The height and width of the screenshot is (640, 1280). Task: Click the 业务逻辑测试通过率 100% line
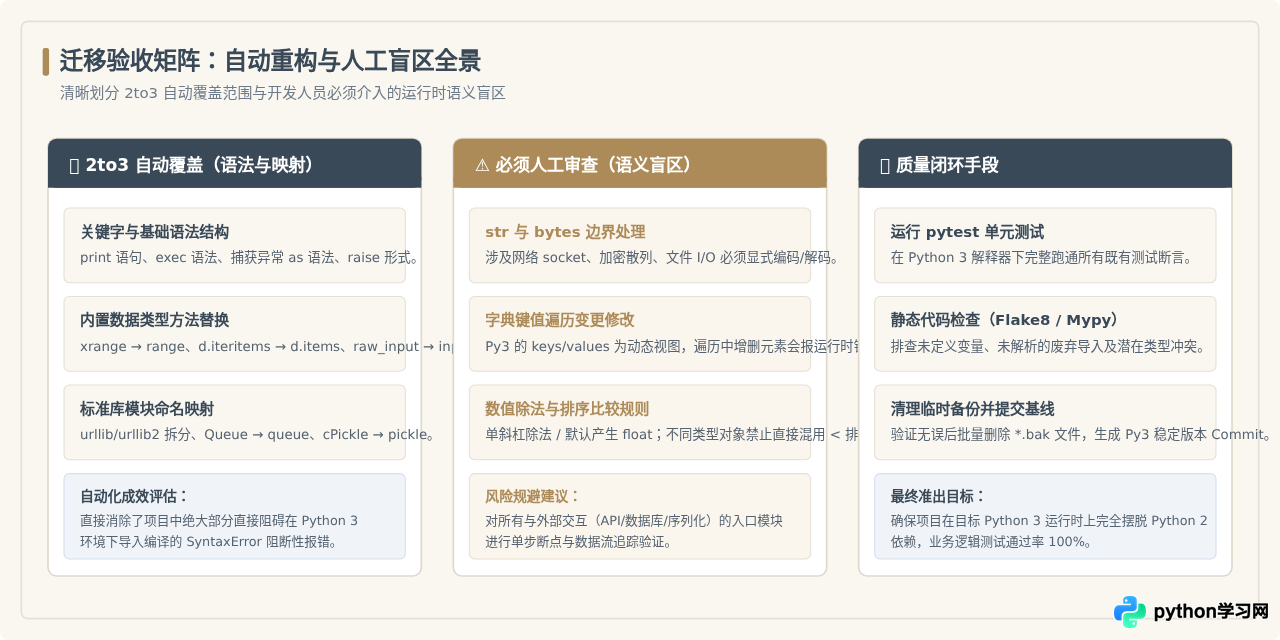point(991,542)
